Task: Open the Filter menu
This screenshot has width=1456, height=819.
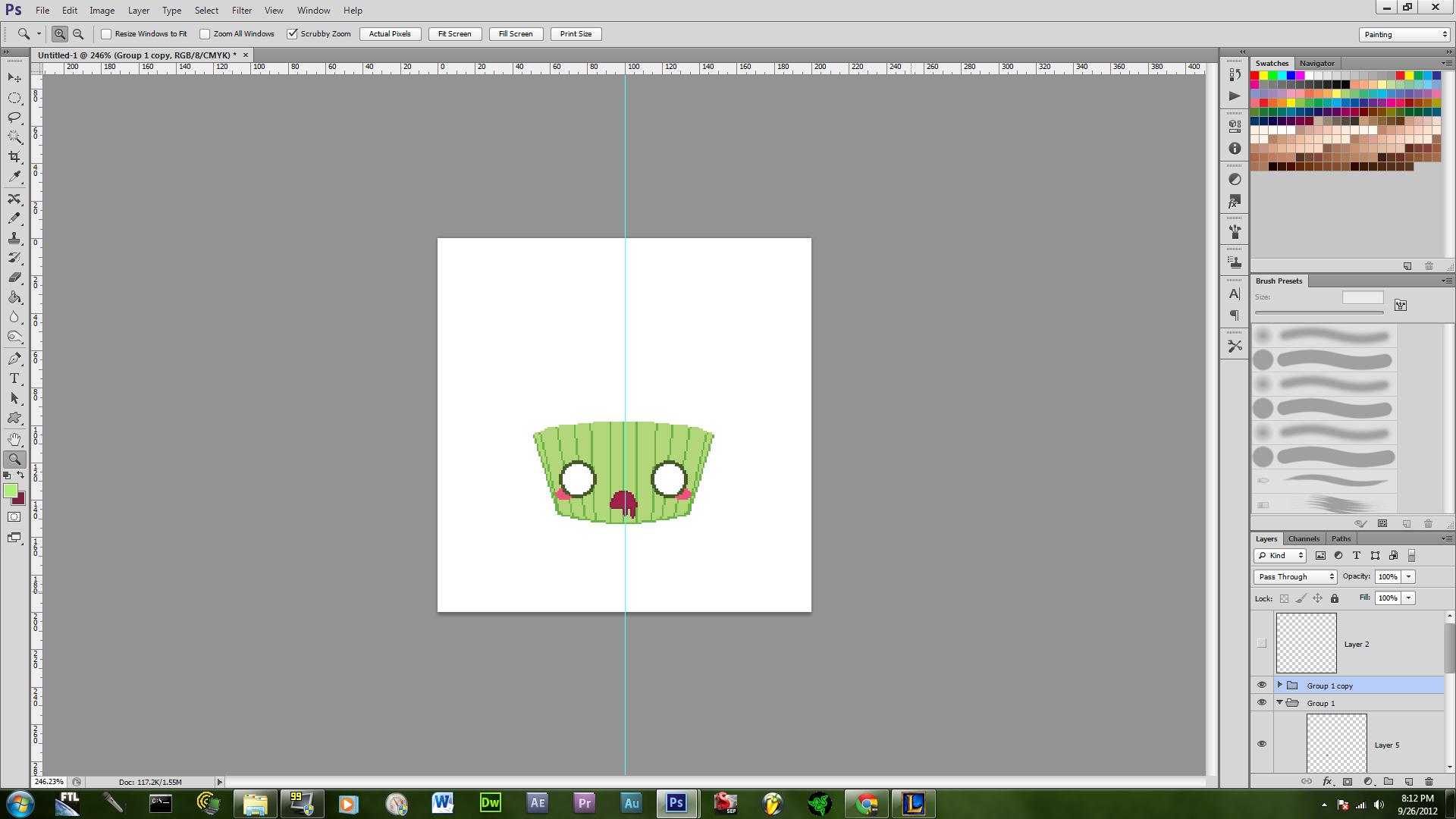Action: 242,11
